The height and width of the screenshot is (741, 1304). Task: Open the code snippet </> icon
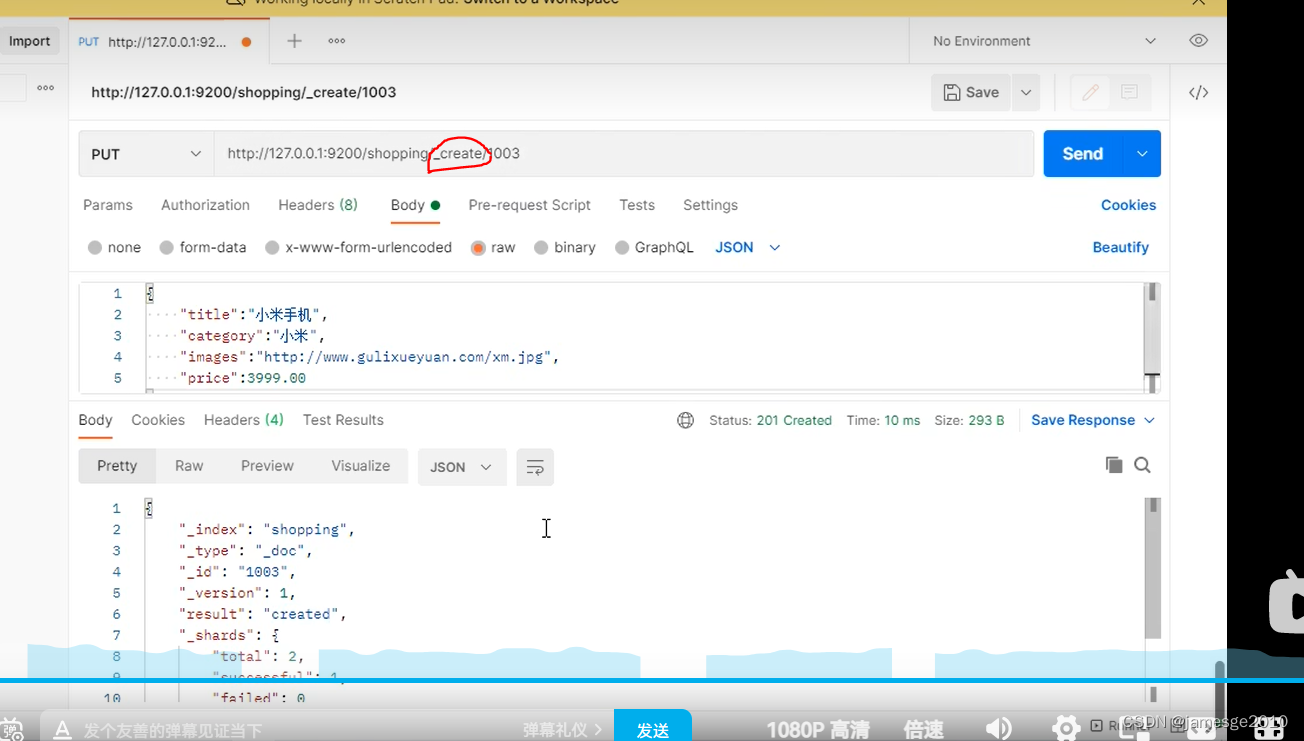(x=1199, y=92)
